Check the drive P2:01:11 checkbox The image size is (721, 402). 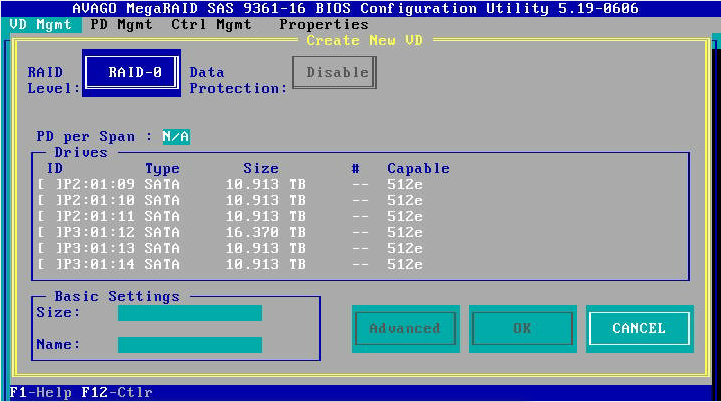[x=48, y=216]
